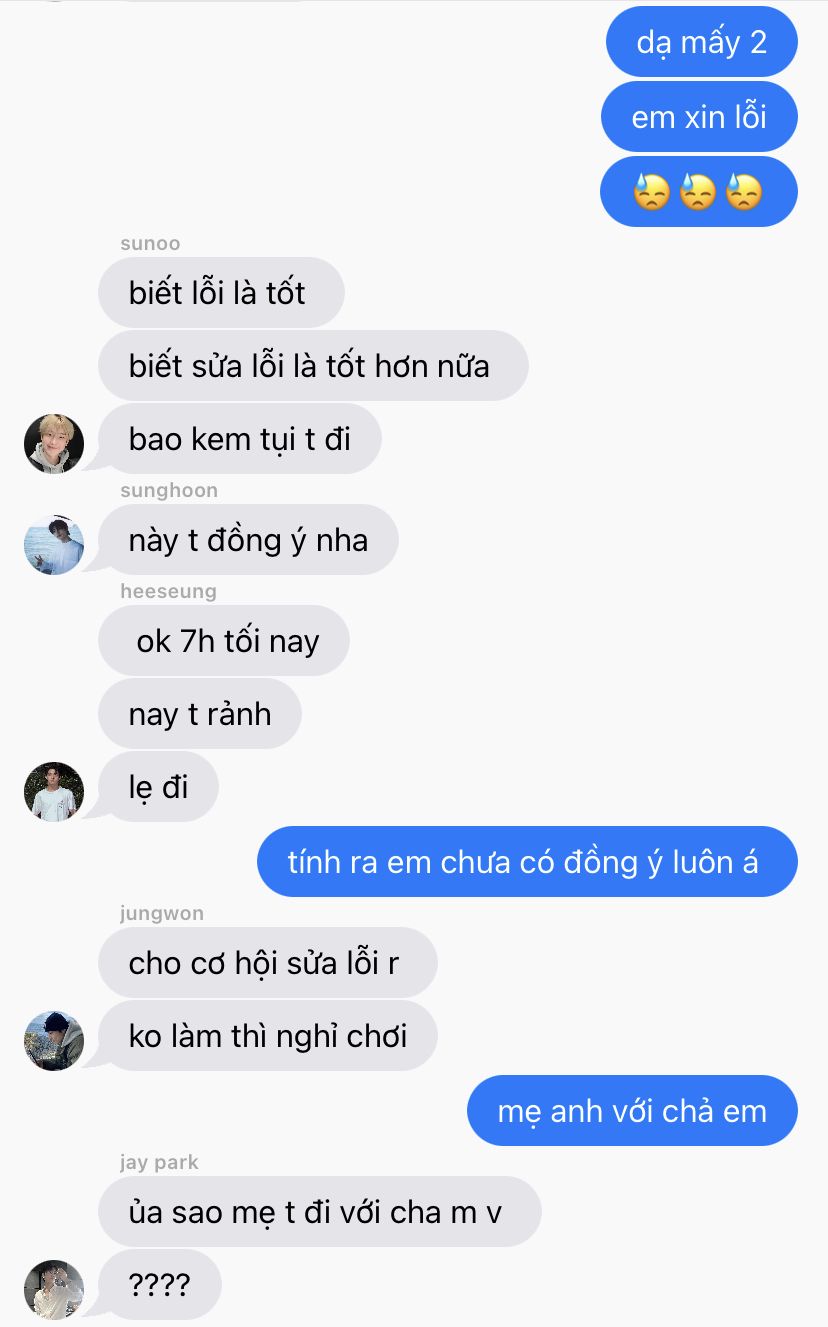Open sunghoon's profile picture

pos(54,544)
